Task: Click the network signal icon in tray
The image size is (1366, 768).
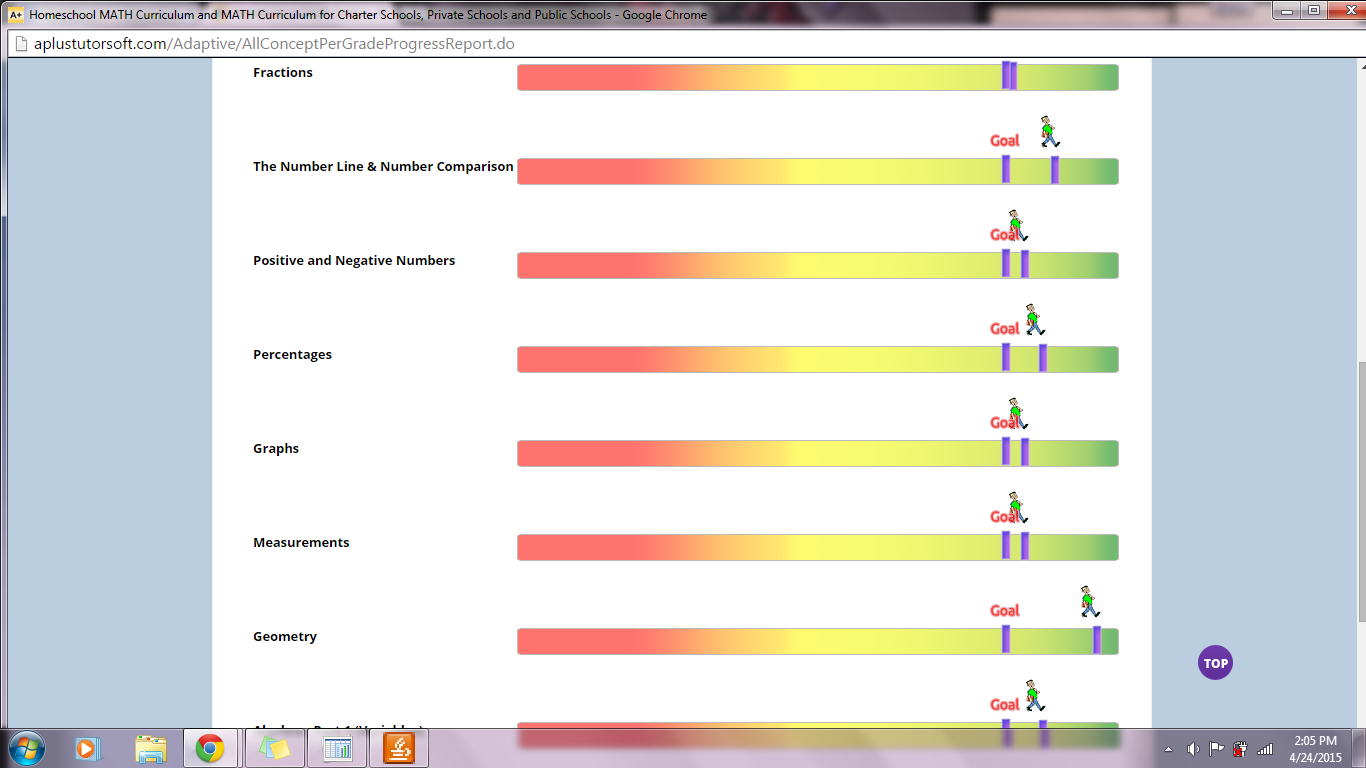Action: click(1265, 748)
